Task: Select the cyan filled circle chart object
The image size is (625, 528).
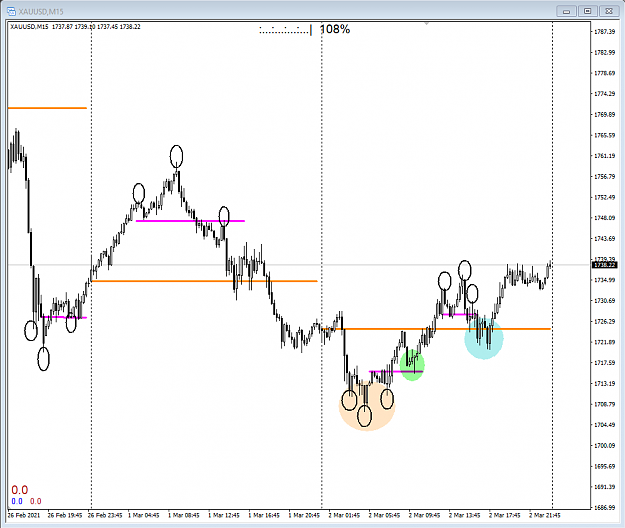Action: 484,338
